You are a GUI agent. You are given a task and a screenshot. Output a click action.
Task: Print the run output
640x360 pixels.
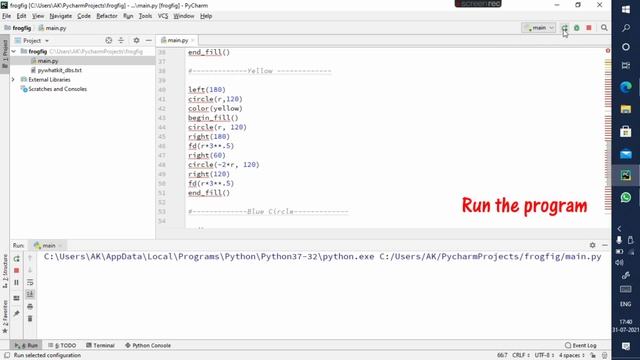30,307
